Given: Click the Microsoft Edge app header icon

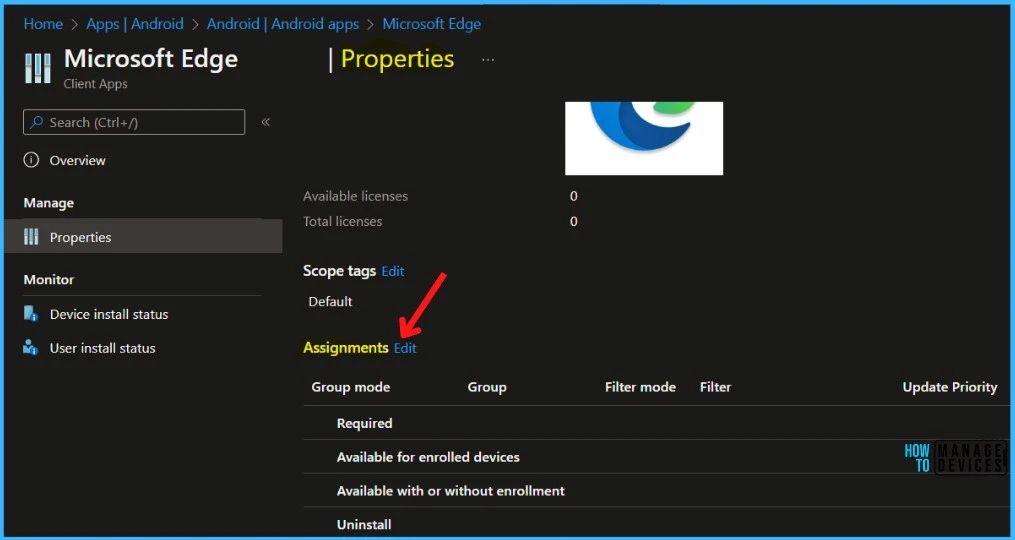Looking at the screenshot, I should (38, 69).
